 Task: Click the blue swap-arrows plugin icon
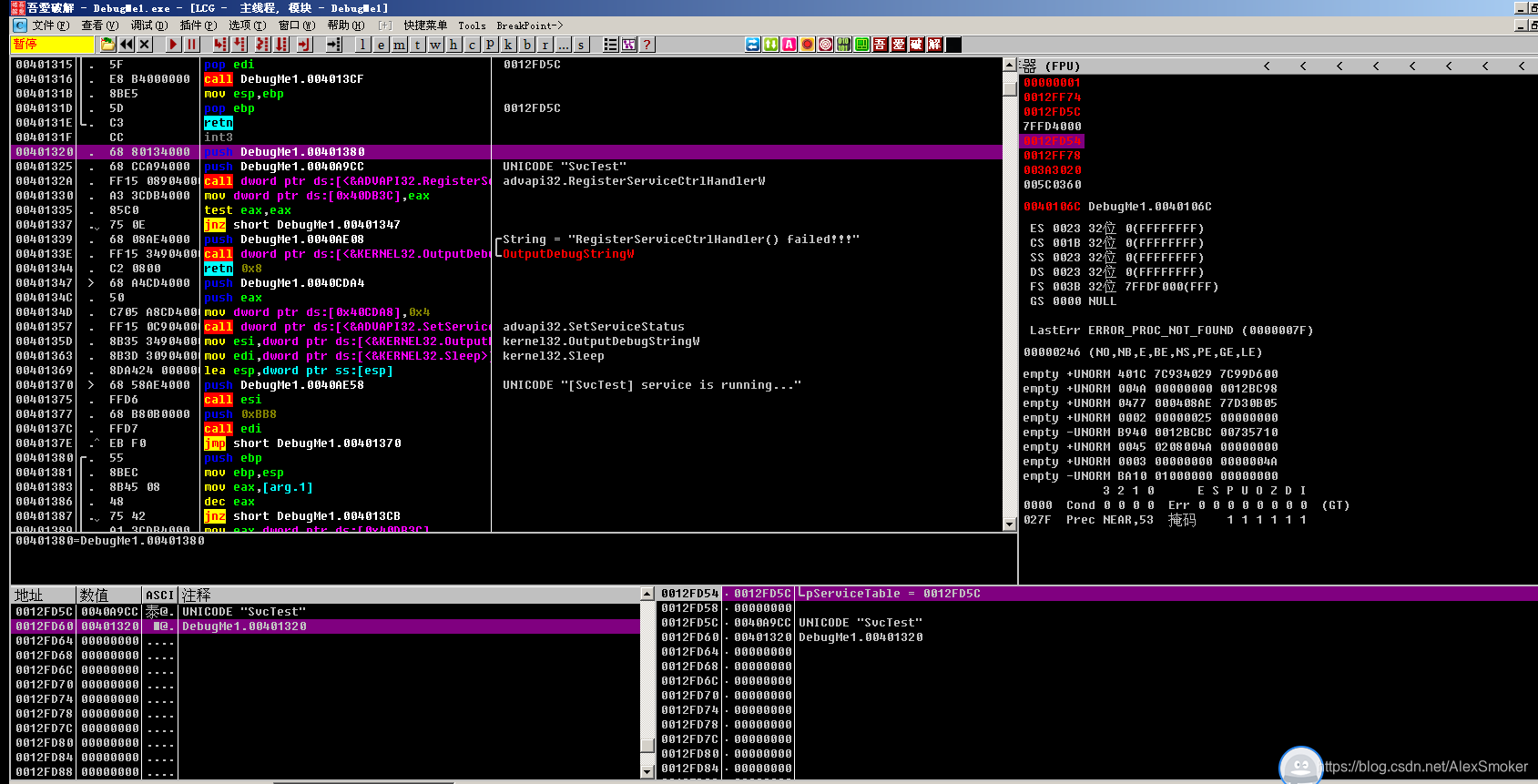(x=752, y=44)
